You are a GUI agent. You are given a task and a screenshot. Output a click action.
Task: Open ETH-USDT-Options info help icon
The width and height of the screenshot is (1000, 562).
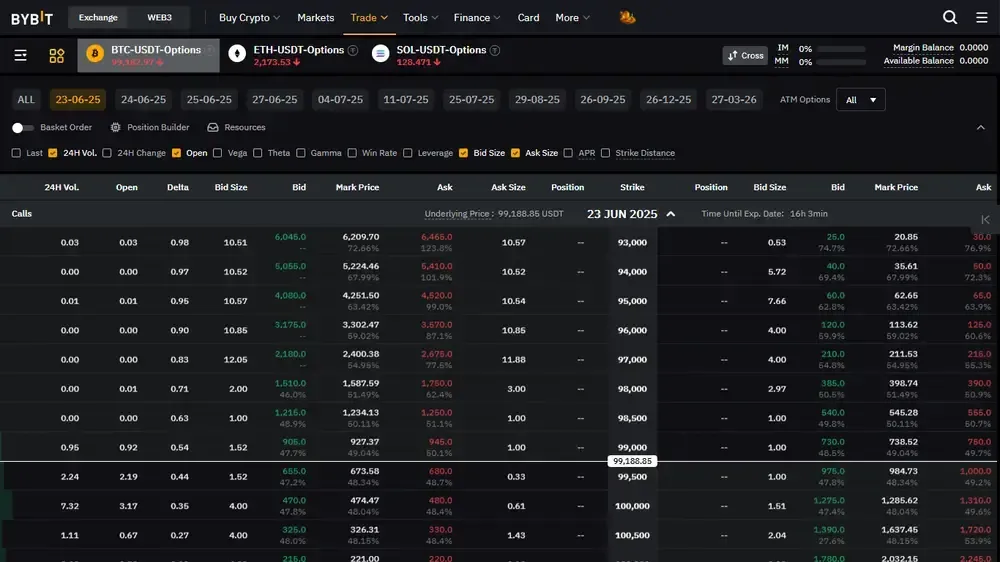click(353, 50)
